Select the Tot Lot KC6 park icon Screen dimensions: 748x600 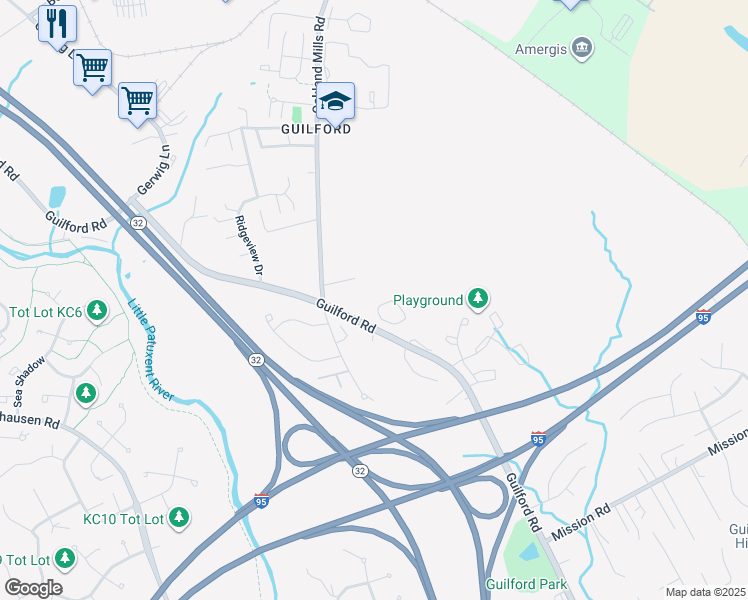tap(97, 311)
